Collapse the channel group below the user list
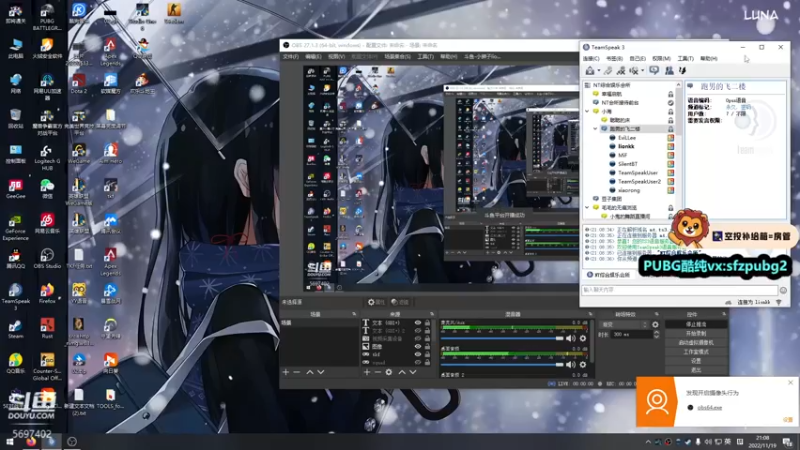 click(587, 208)
